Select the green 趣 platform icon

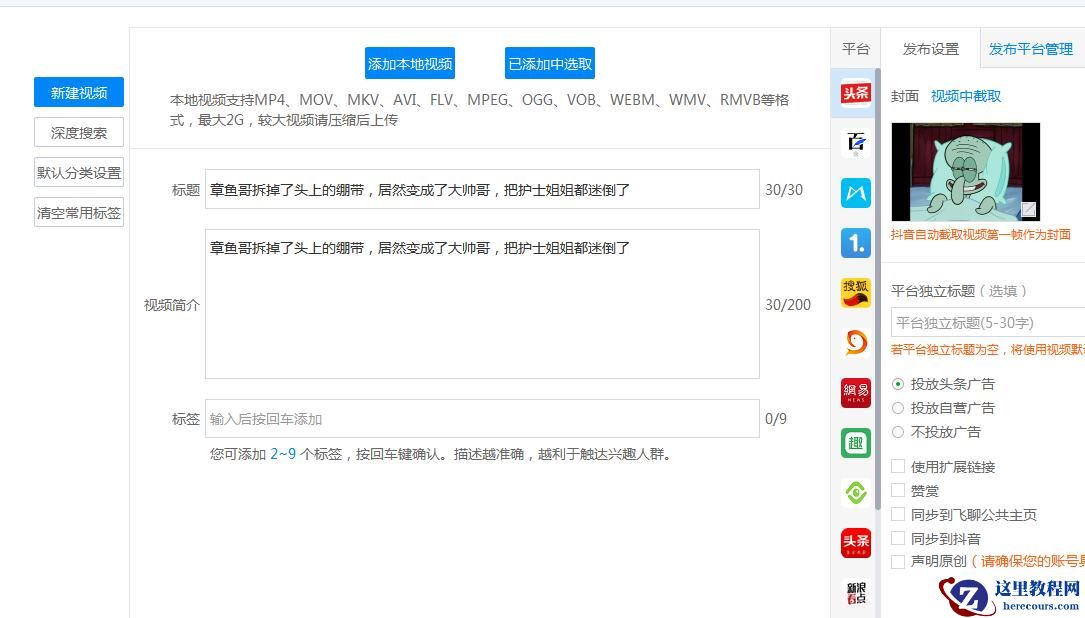(855, 443)
